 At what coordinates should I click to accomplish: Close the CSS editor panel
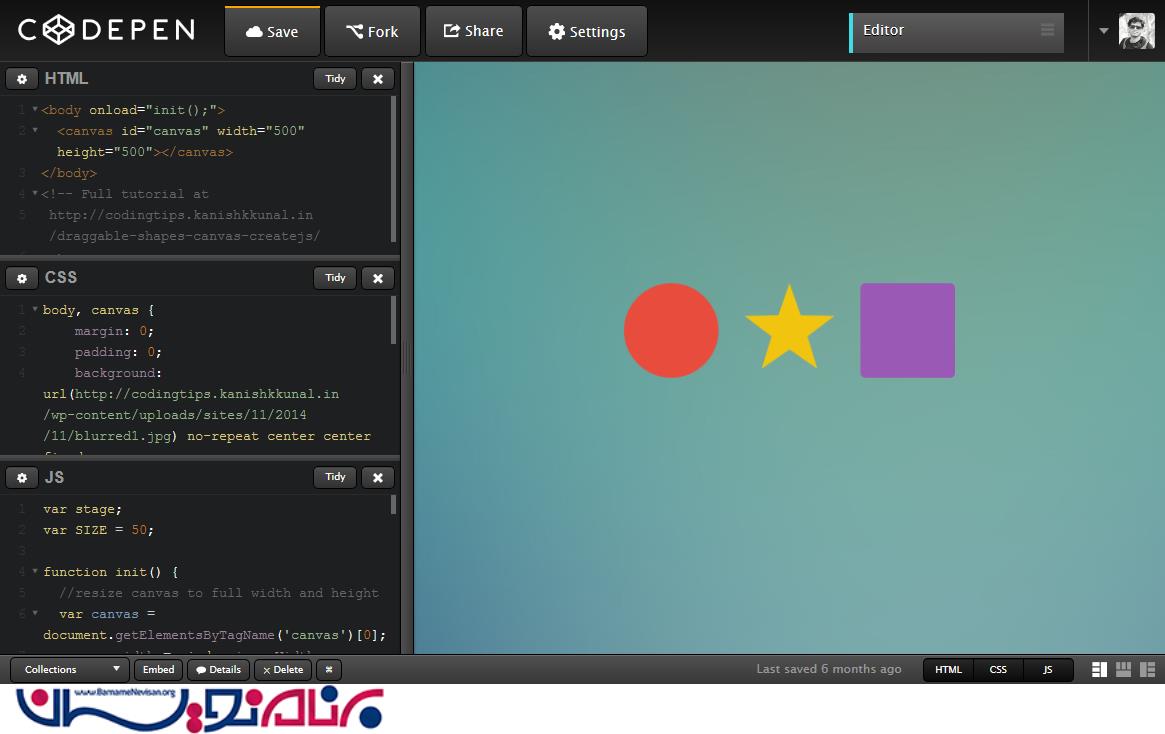pyautogui.click(x=378, y=278)
